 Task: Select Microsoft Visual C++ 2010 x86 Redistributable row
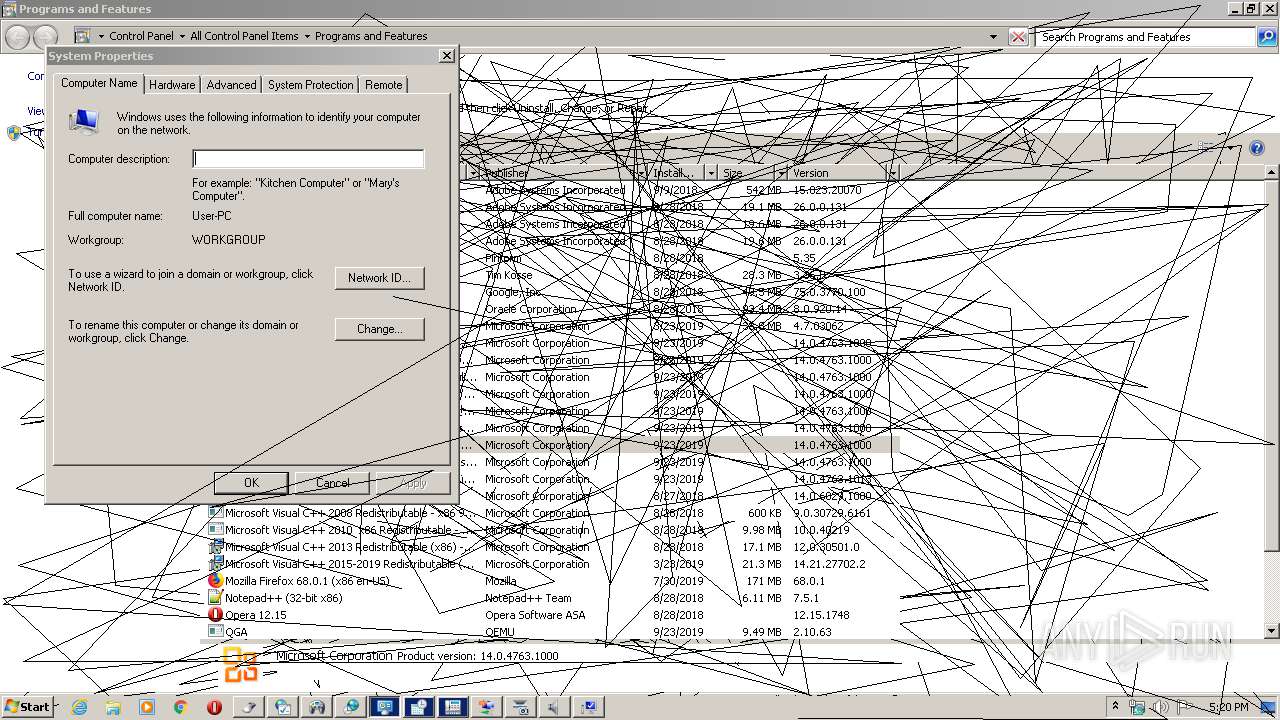(552, 530)
